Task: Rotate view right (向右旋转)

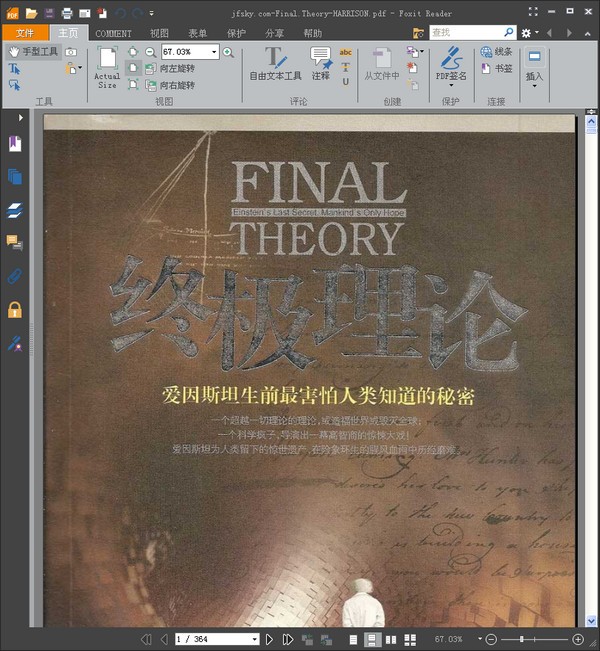Action: coord(170,85)
